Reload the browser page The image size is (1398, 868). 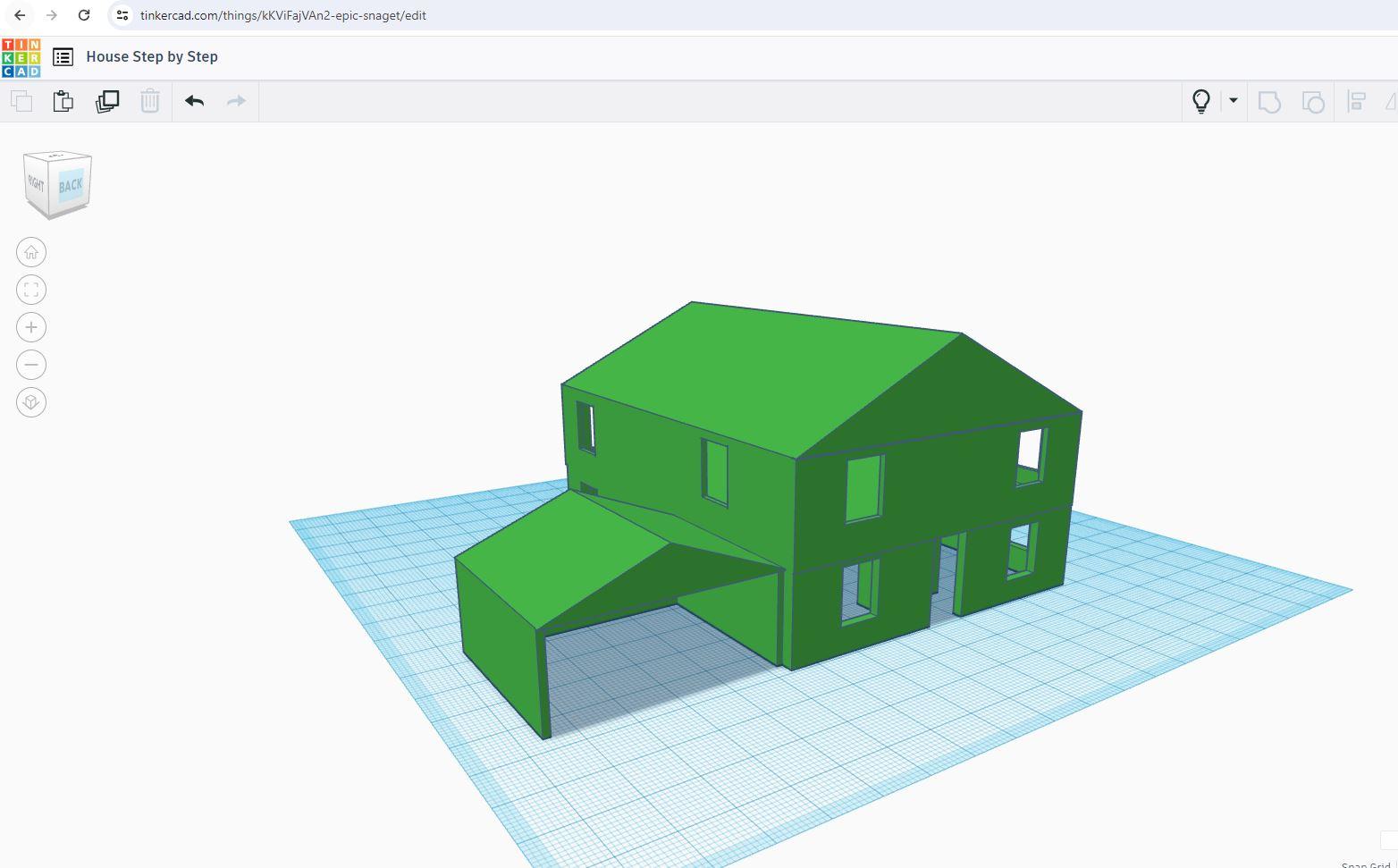point(84,15)
